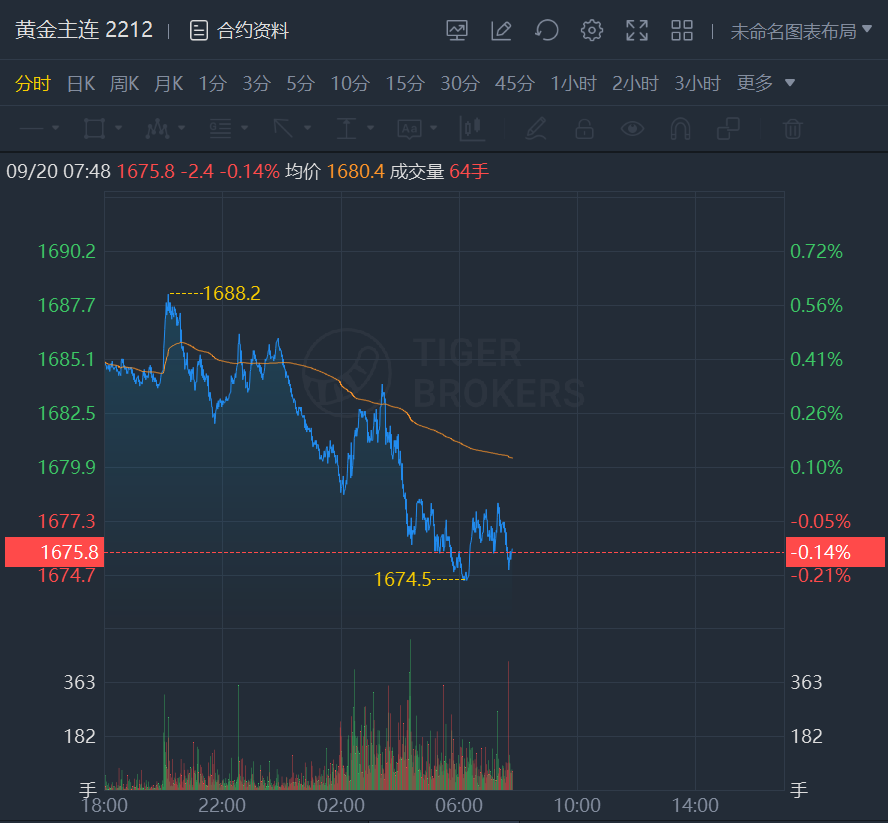
Task: Click the edit note pencil icon
Action: 502,31
